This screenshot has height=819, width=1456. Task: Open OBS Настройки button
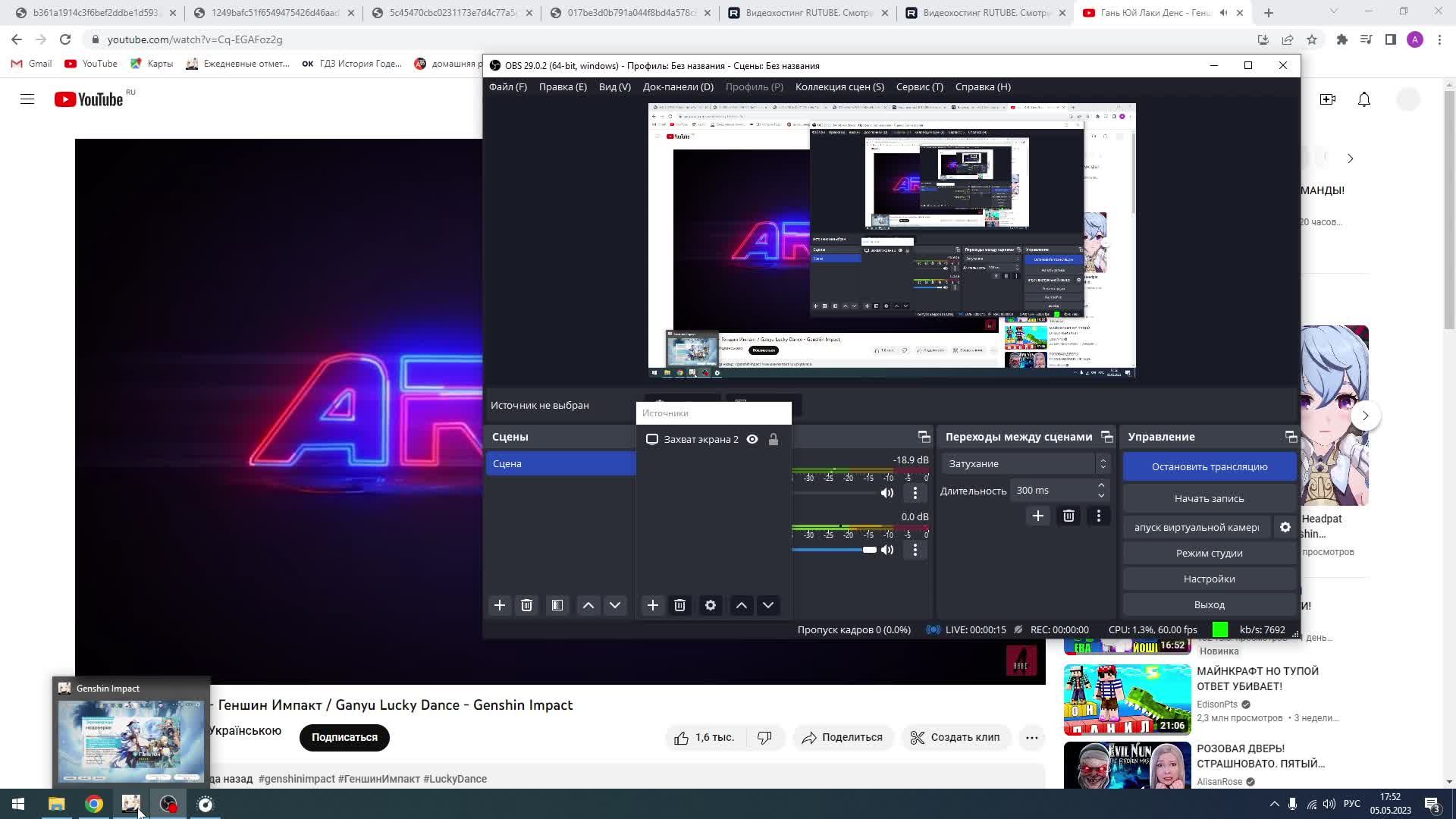point(1209,579)
